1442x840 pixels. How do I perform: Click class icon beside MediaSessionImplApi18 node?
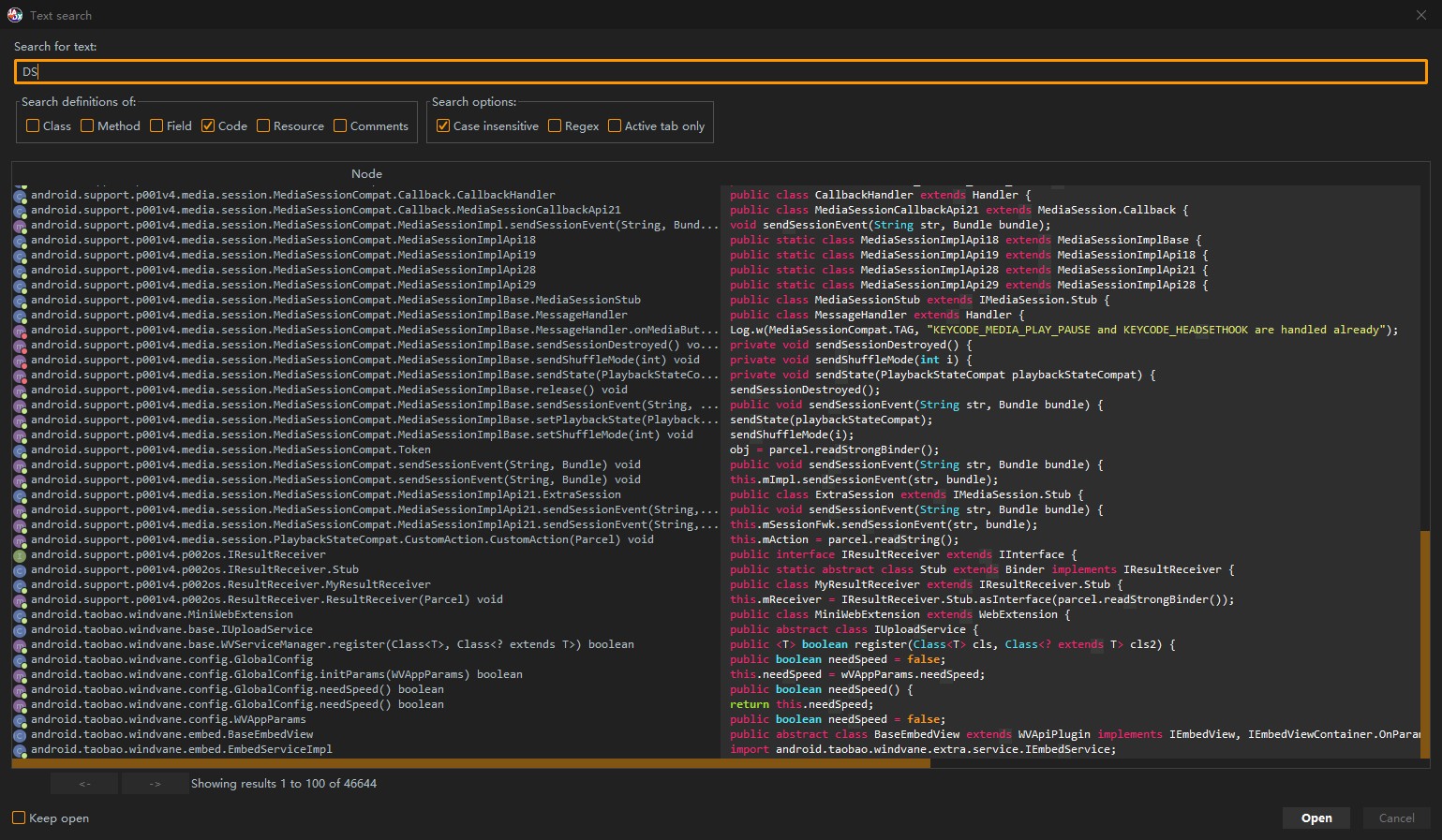(x=20, y=241)
